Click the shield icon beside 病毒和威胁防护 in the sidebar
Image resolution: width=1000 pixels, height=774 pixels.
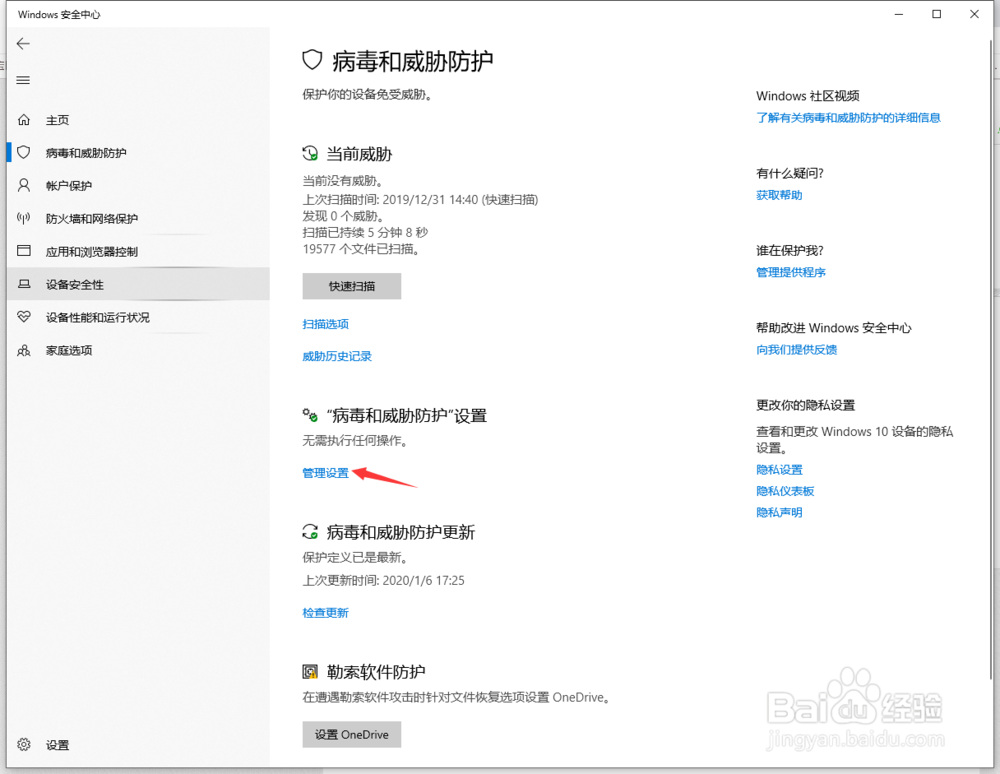24,152
